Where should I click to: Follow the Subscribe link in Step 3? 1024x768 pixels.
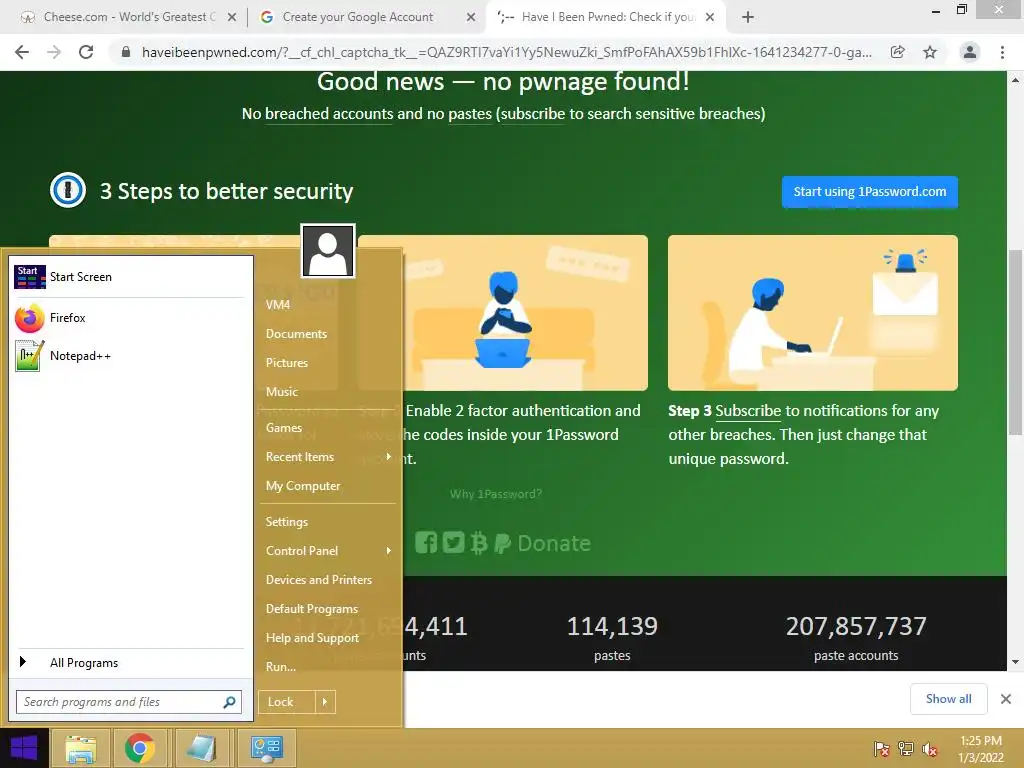click(748, 411)
